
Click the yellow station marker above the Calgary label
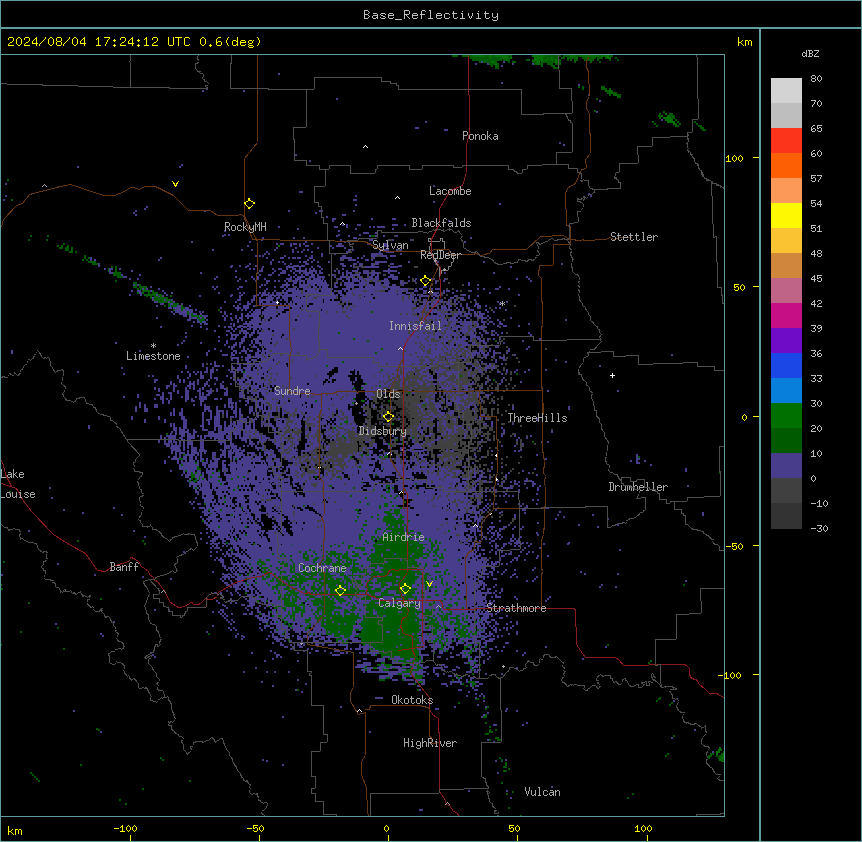pyautogui.click(x=405, y=589)
